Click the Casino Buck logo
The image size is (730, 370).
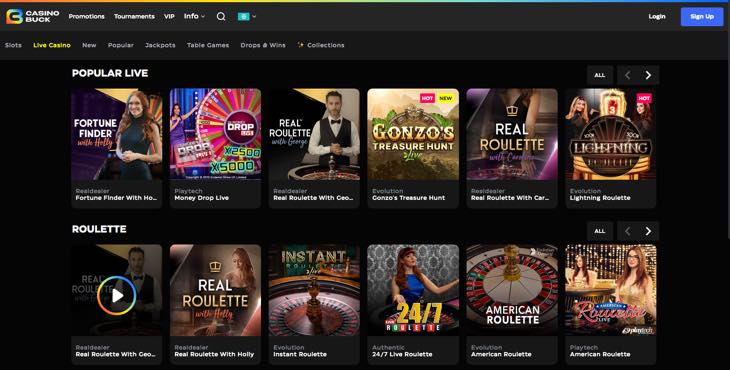pyautogui.click(x=33, y=16)
